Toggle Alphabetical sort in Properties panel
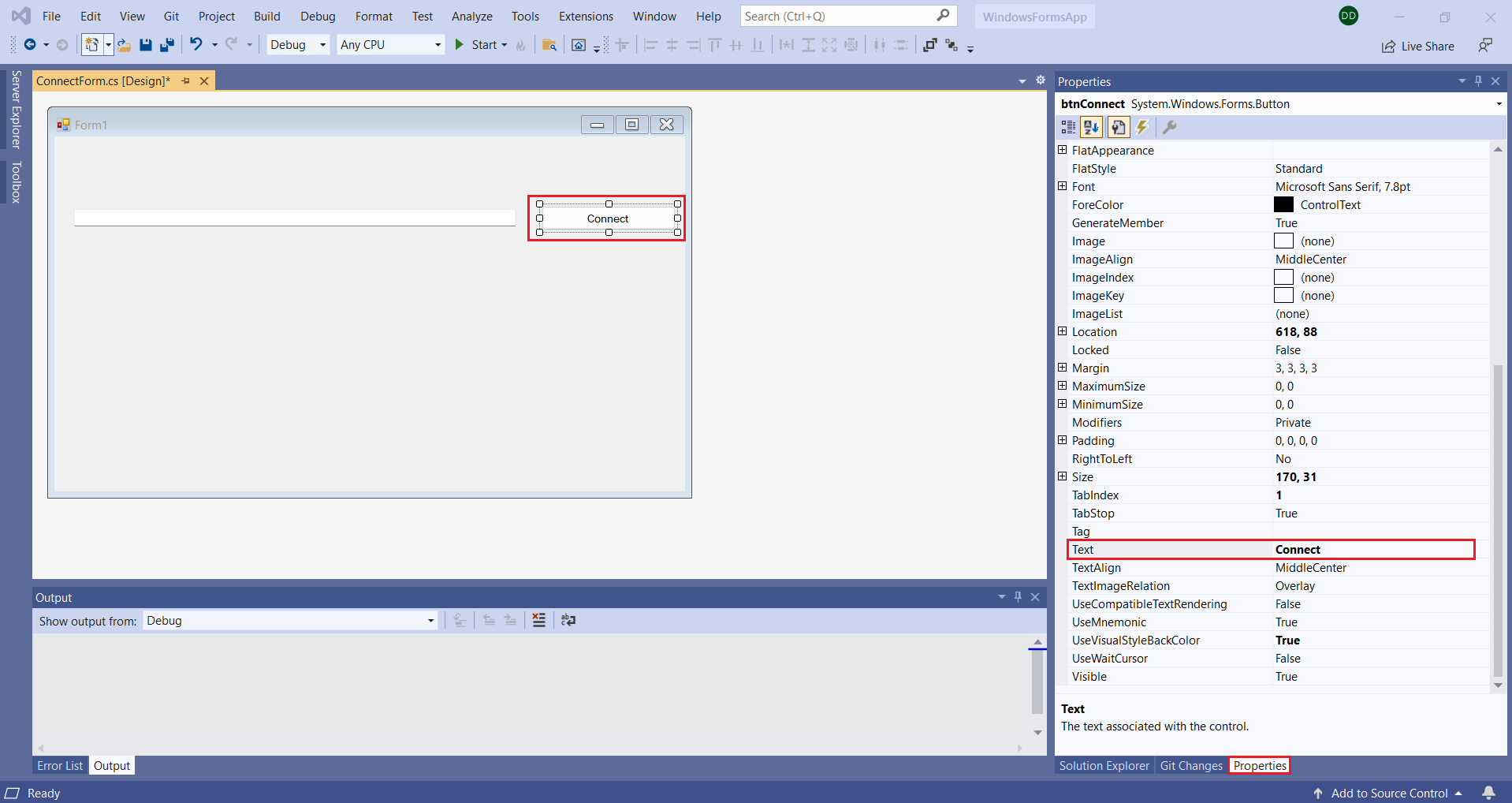The height and width of the screenshot is (803, 1512). (x=1091, y=127)
